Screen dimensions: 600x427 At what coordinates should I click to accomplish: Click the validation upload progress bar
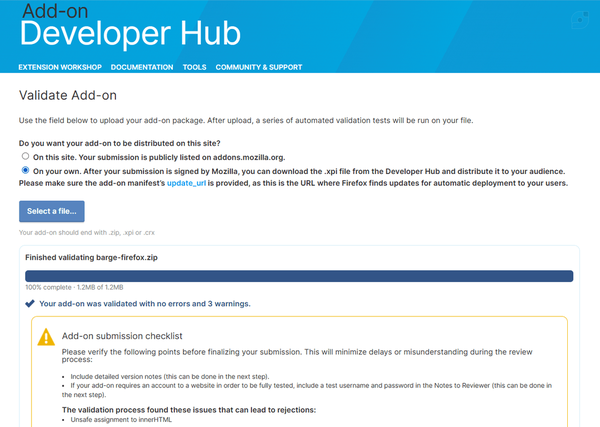(x=299, y=276)
